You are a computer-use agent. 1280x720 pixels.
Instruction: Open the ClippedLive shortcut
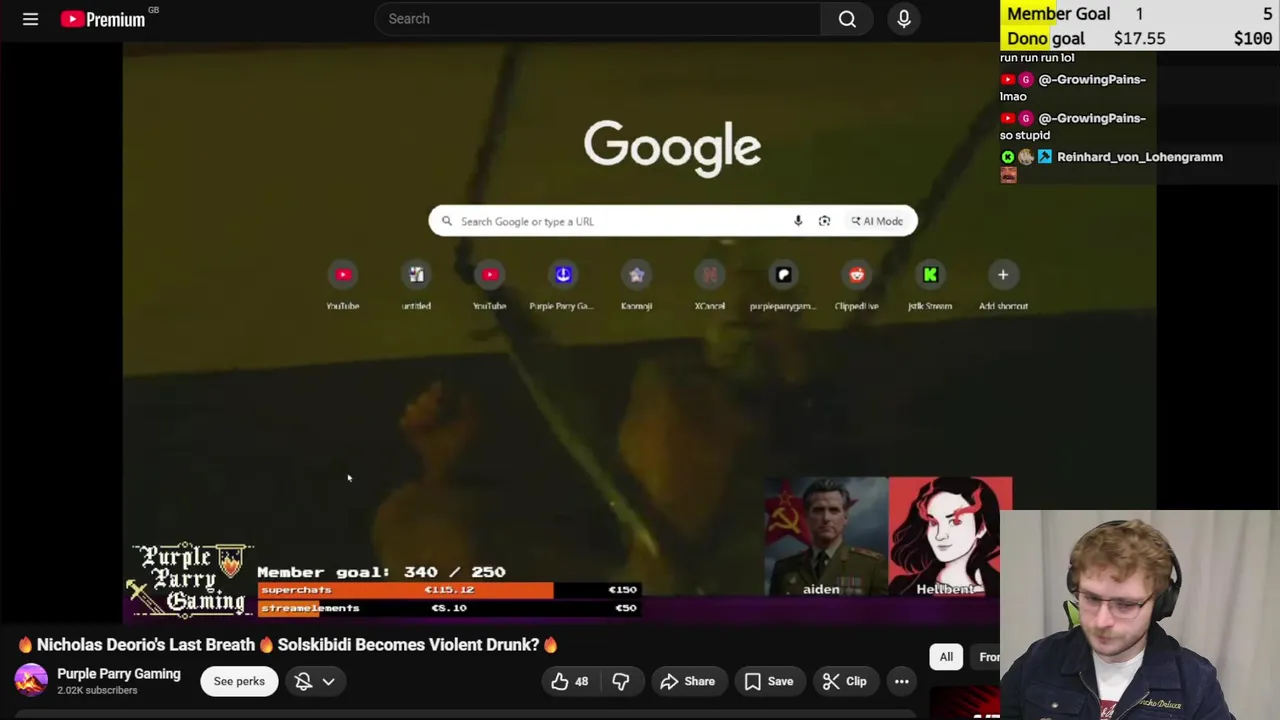857,284
